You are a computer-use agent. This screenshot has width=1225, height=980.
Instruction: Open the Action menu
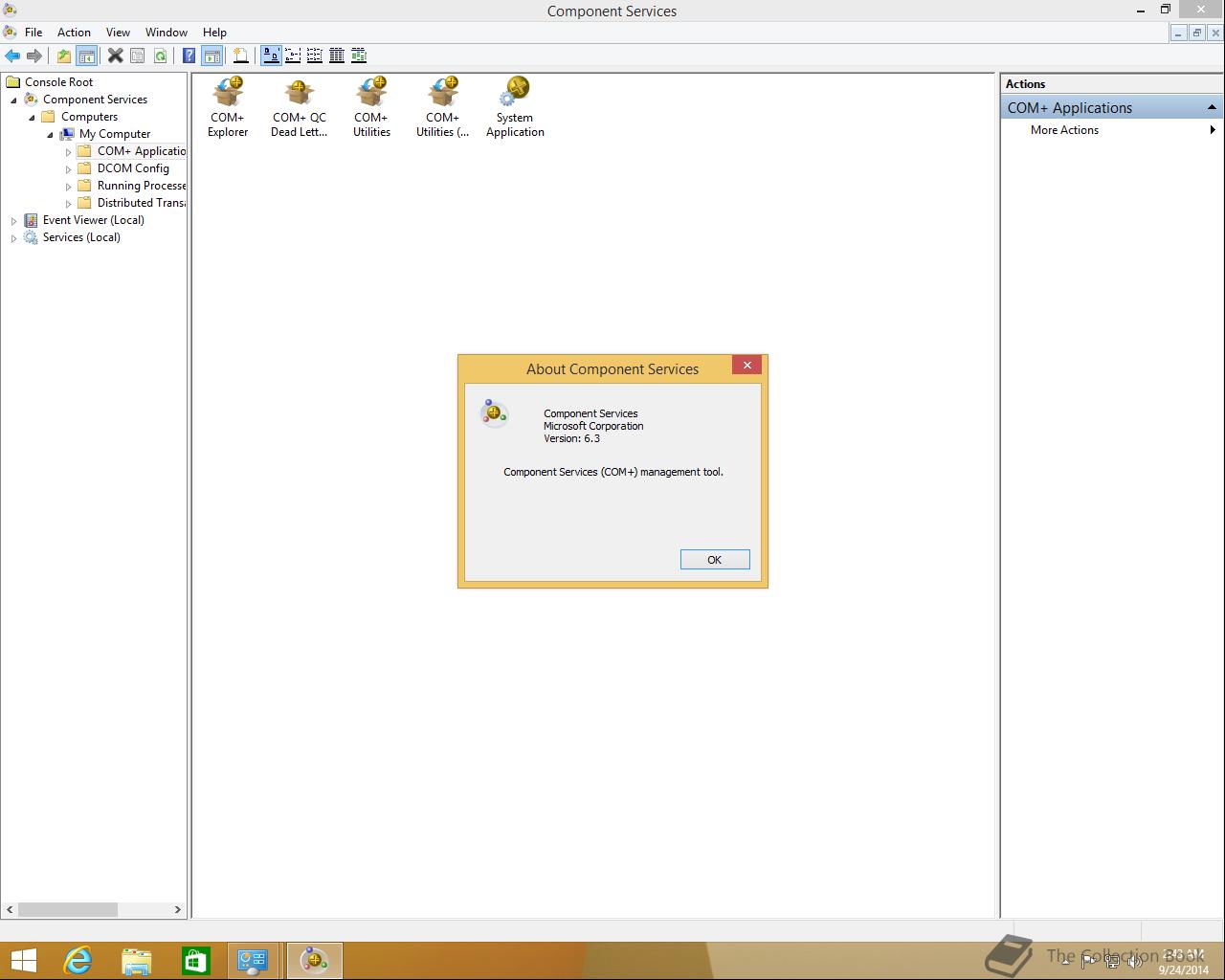coord(74,32)
